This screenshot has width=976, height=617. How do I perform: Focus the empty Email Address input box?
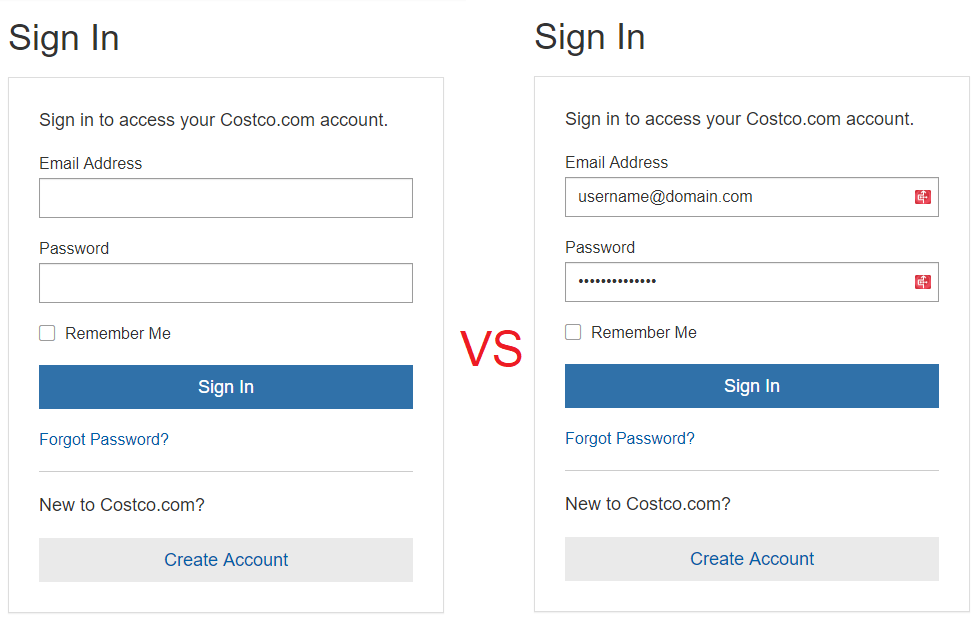226,198
